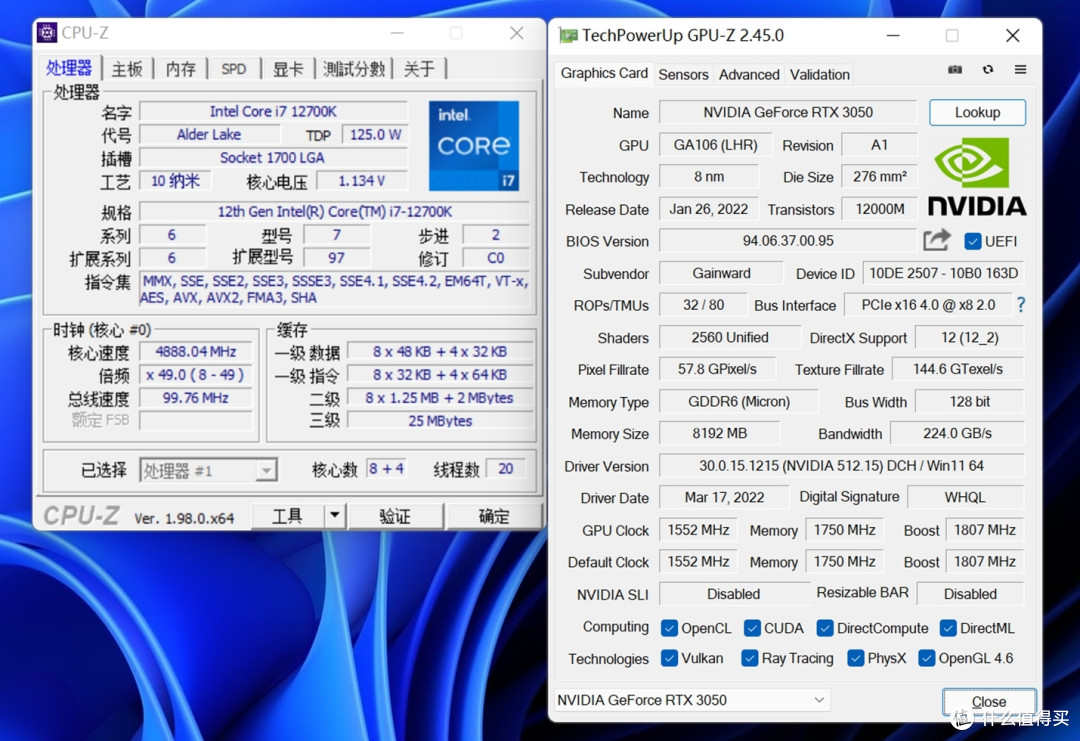Switch to the 測試分數 tab

pyautogui.click(x=353, y=69)
